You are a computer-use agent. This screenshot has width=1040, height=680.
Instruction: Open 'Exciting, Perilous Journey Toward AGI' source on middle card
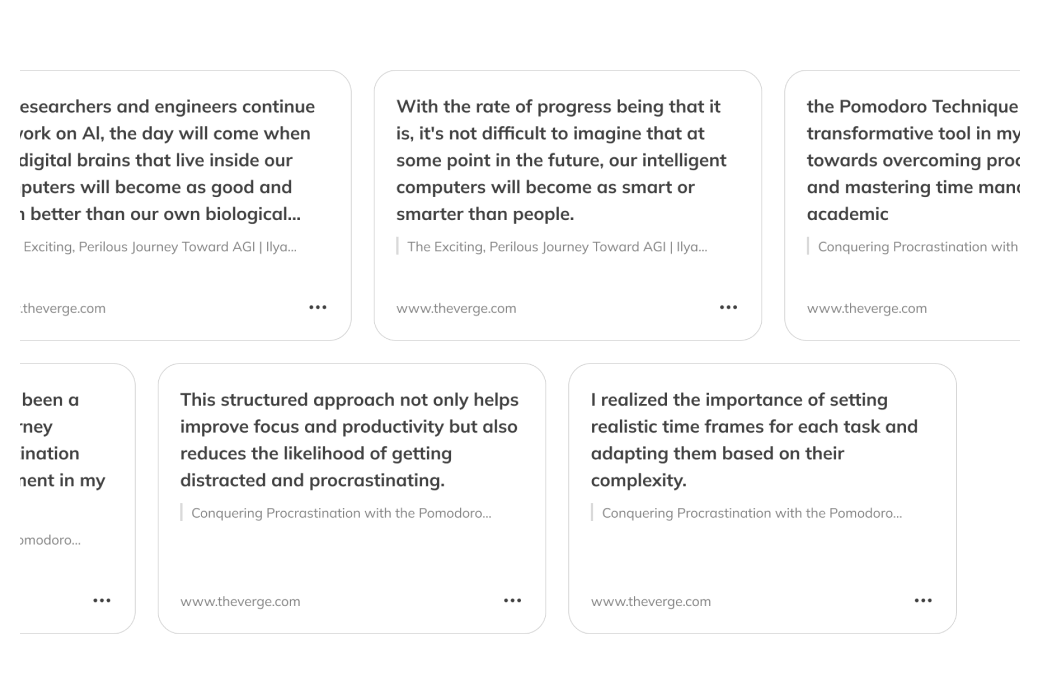click(556, 246)
